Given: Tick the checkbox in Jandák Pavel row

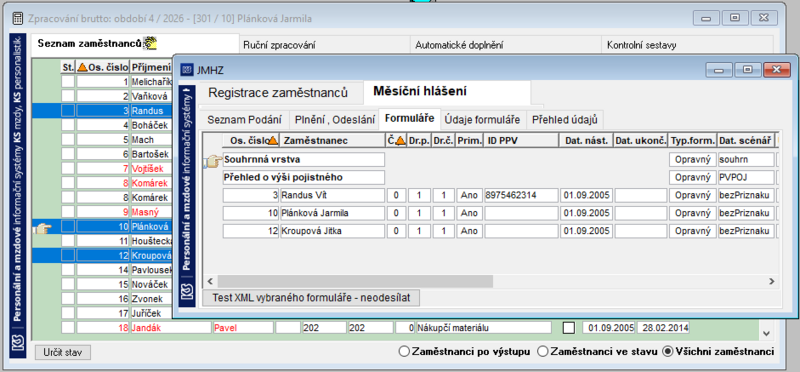Looking at the screenshot, I should tap(568, 328).
